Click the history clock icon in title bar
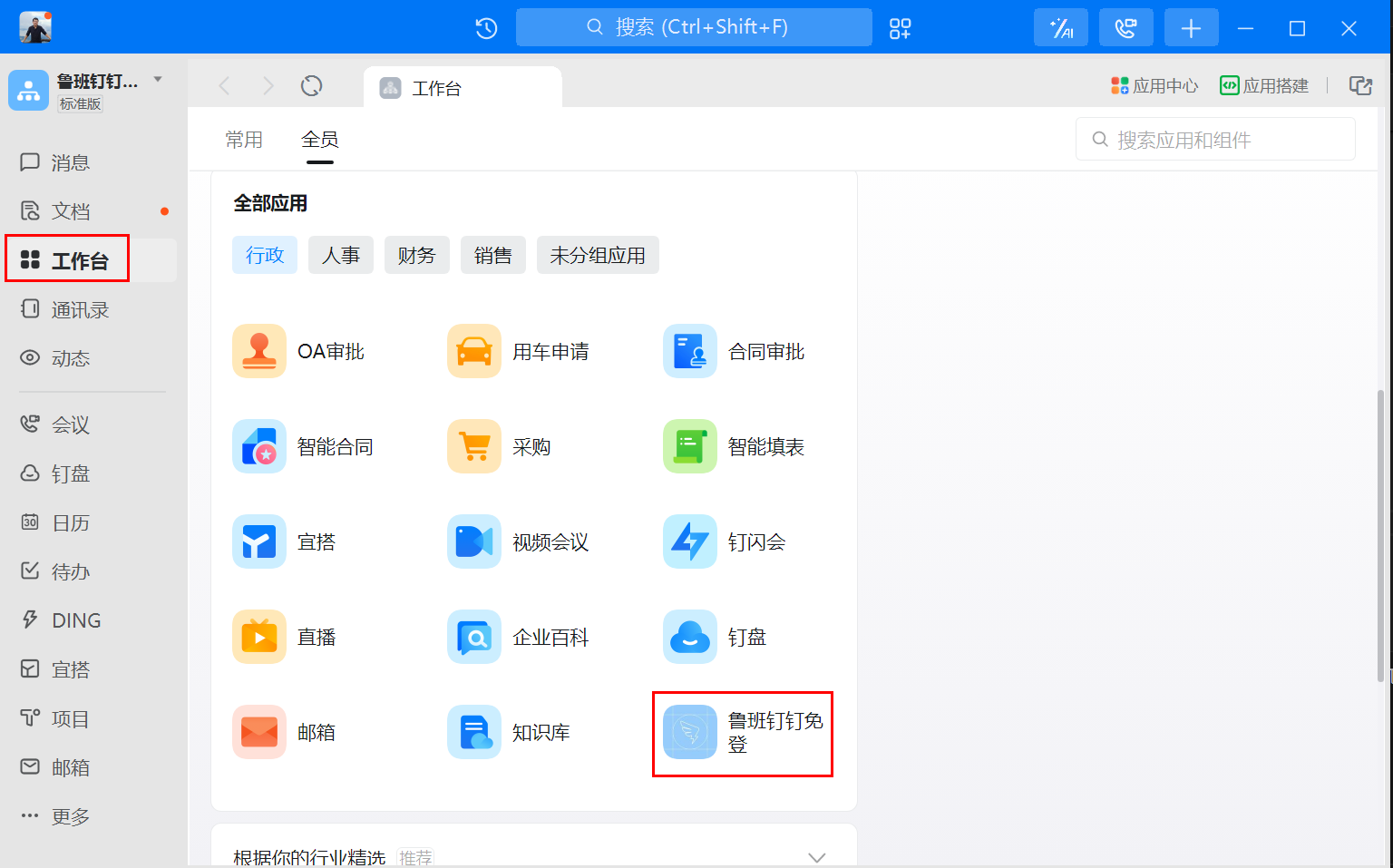The width and height of the screenshot is (1393, 868). point(487,28)
